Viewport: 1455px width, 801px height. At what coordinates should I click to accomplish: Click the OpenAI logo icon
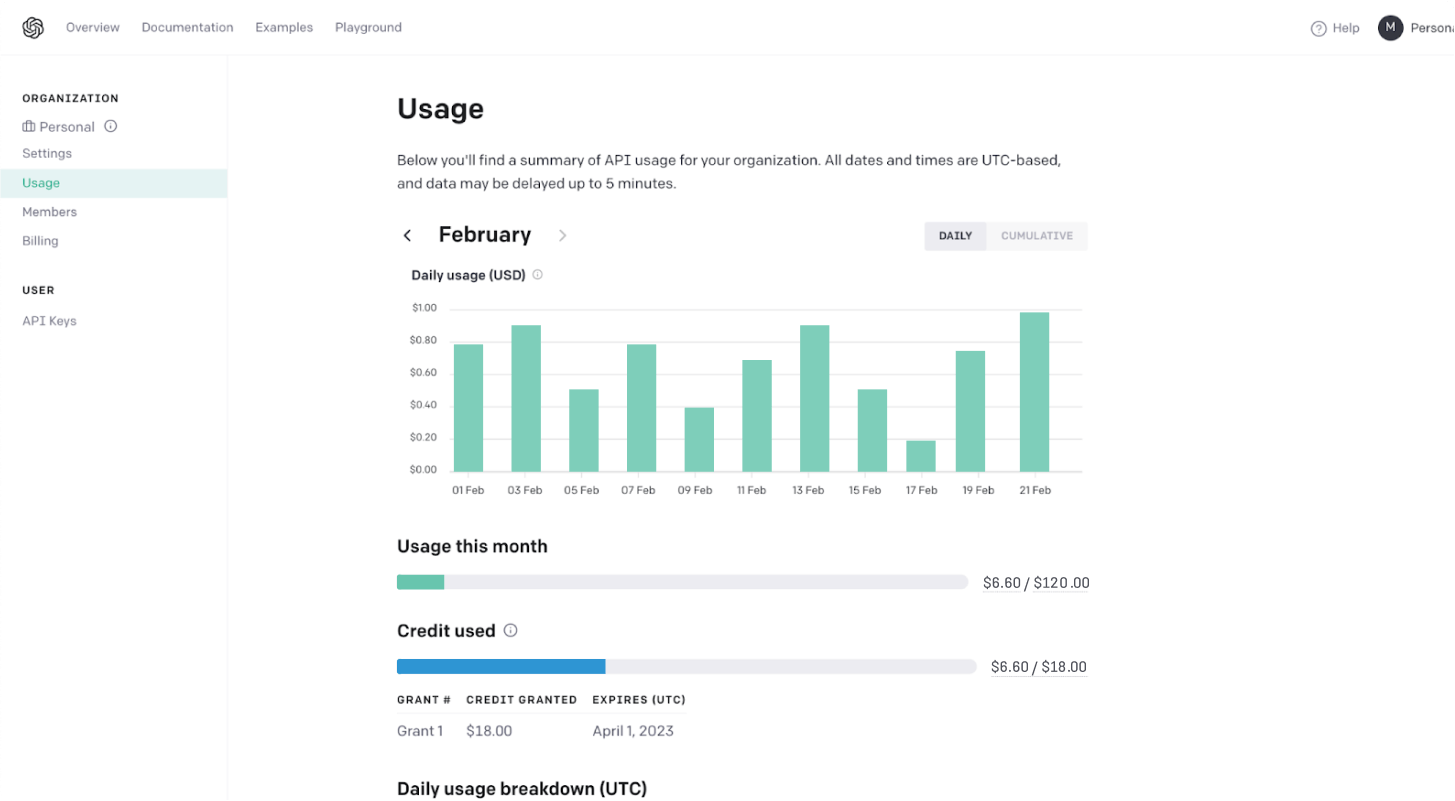33,28
